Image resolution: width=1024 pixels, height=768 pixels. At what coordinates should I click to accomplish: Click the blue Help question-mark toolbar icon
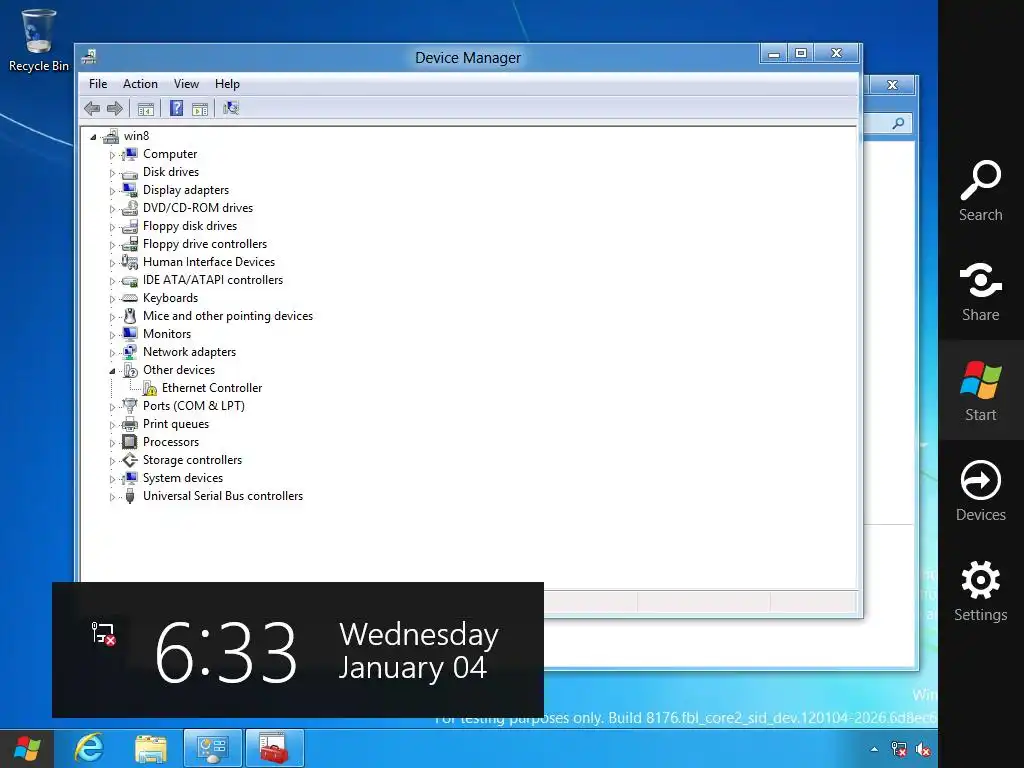tap(176, 108)
